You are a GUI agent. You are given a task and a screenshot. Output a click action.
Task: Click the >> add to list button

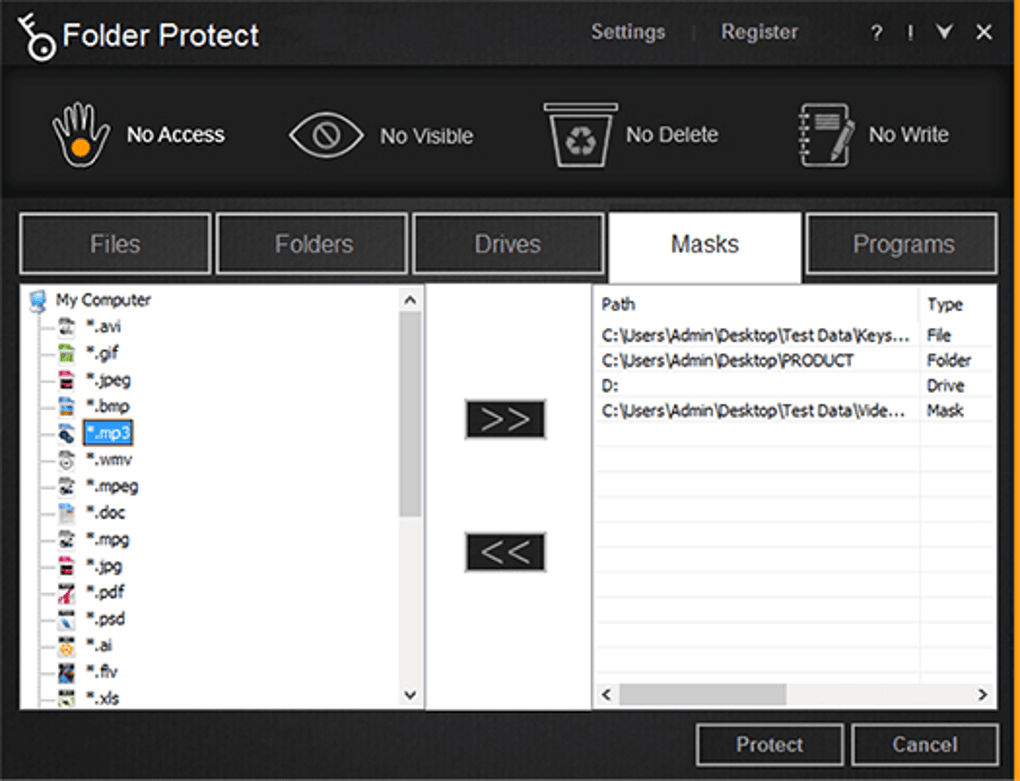505,420
